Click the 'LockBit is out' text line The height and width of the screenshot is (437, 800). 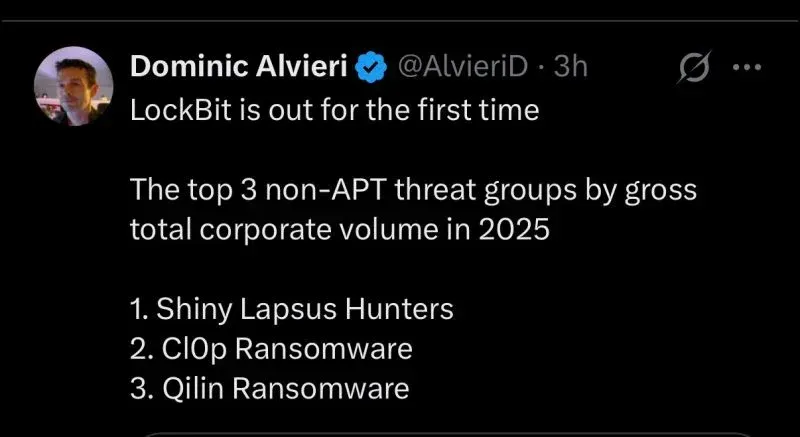[335, 109]
